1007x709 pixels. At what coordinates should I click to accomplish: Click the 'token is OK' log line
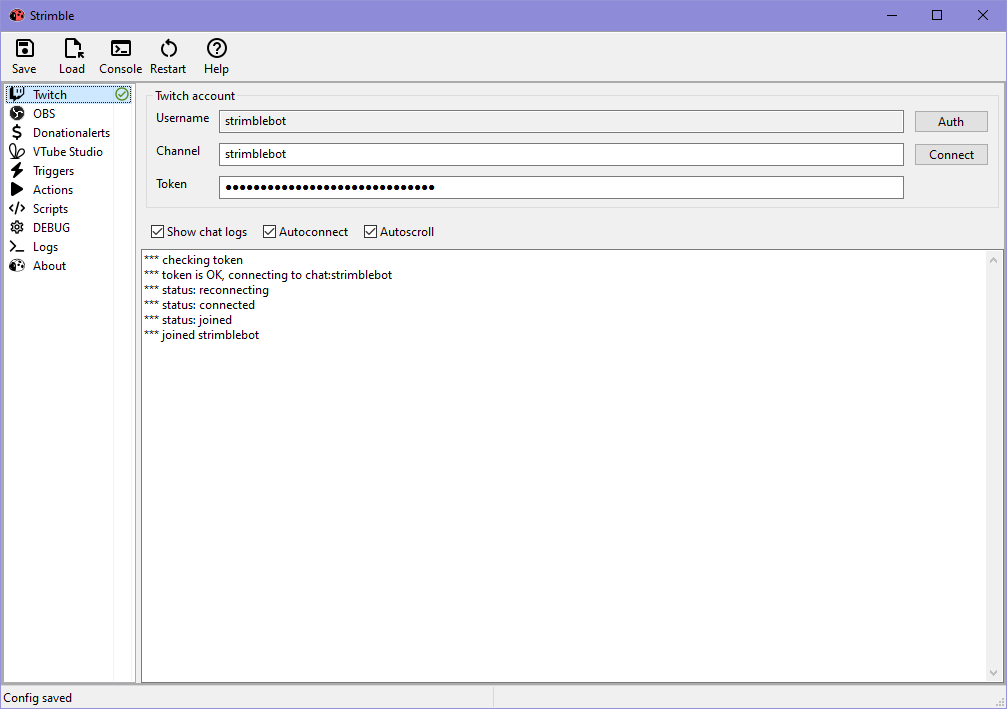268,275
